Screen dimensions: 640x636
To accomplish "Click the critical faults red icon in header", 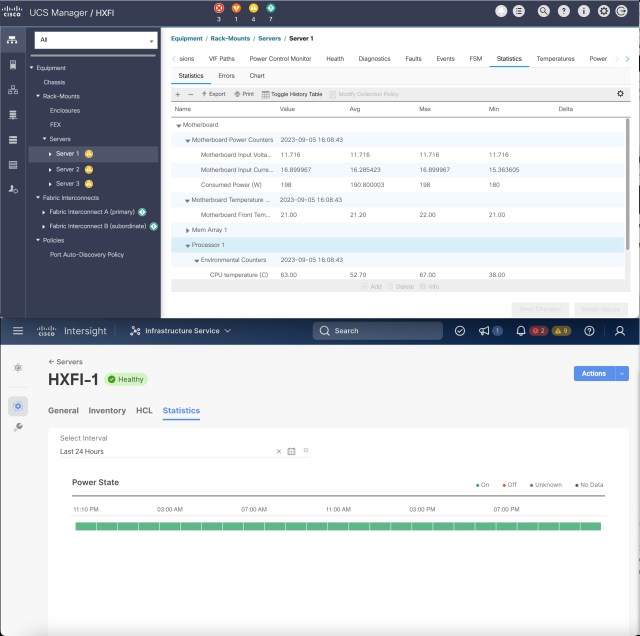I will pyautogui.click(x=219, y=8).
